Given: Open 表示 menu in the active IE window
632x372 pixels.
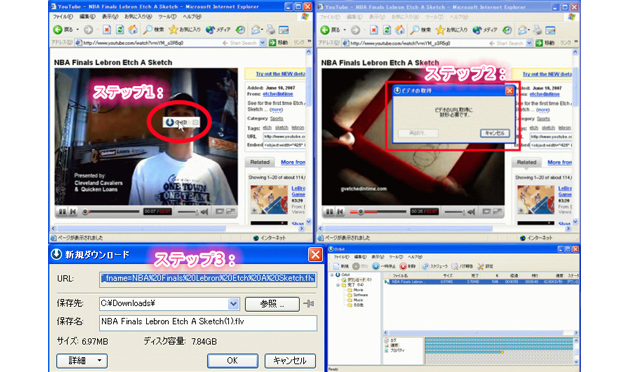Looking at the screenshot, I should point(110,17).
